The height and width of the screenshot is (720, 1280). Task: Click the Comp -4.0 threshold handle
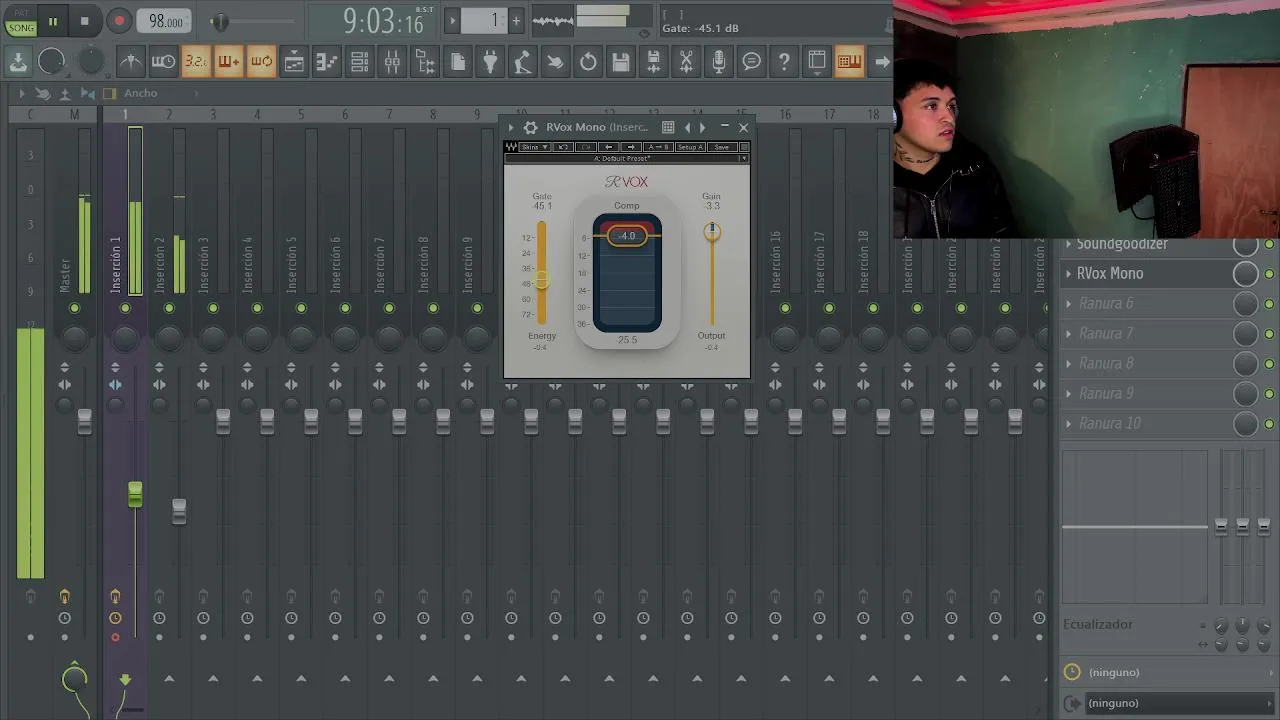[627, 236]
